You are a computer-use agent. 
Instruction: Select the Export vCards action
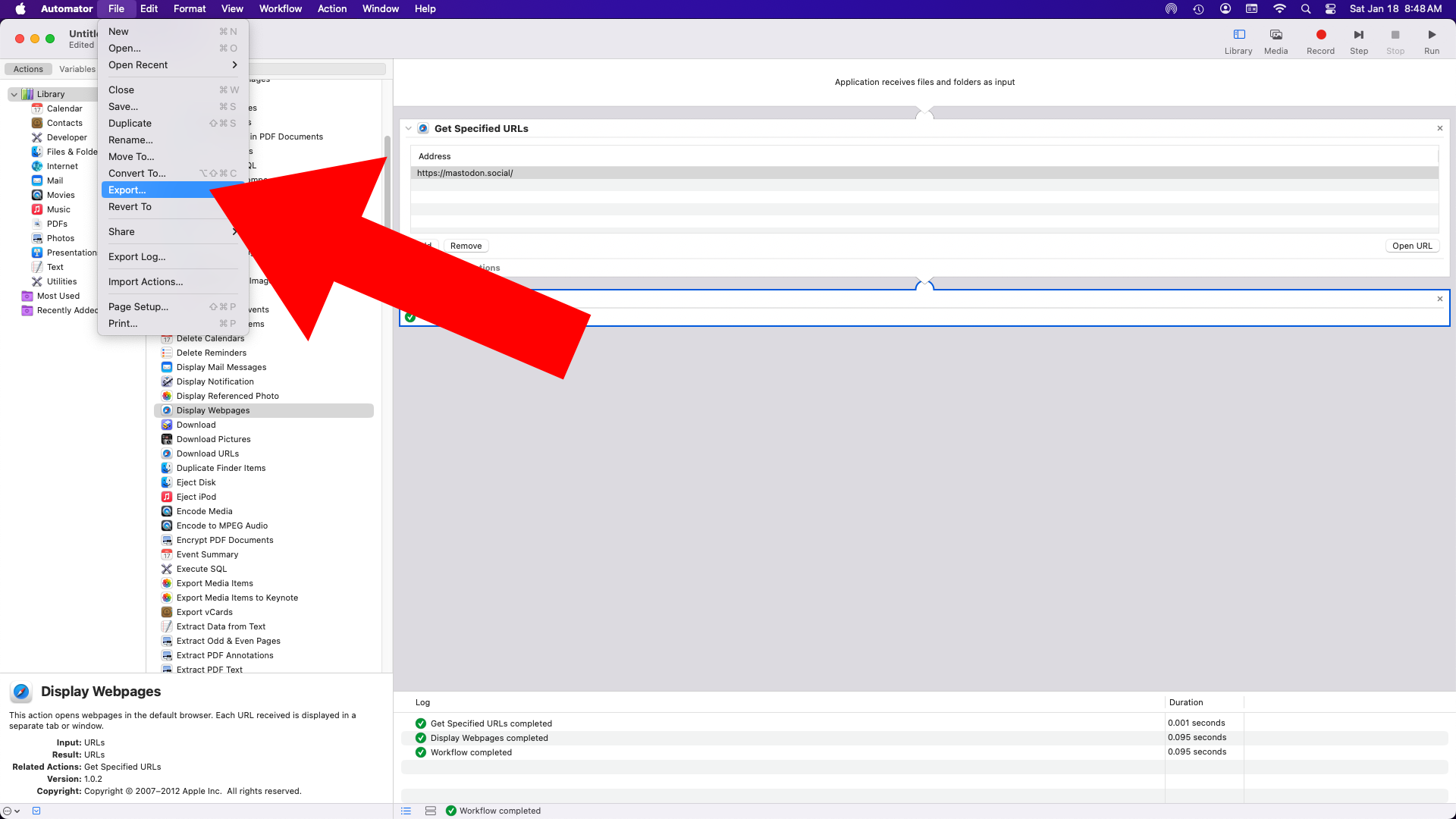coord(204,612)
